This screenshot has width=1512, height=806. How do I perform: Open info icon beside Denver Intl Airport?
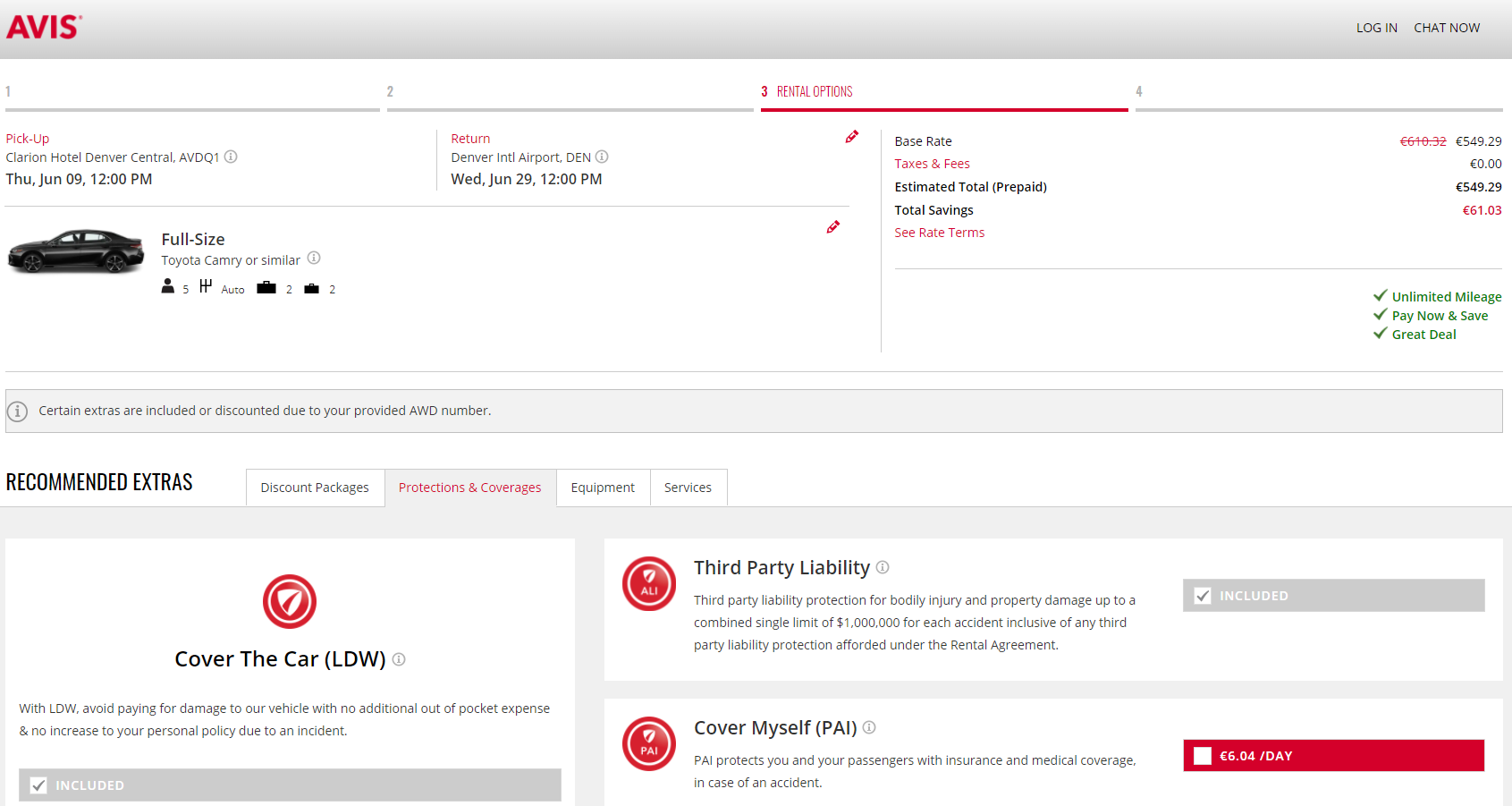click(x=602, y=157)
